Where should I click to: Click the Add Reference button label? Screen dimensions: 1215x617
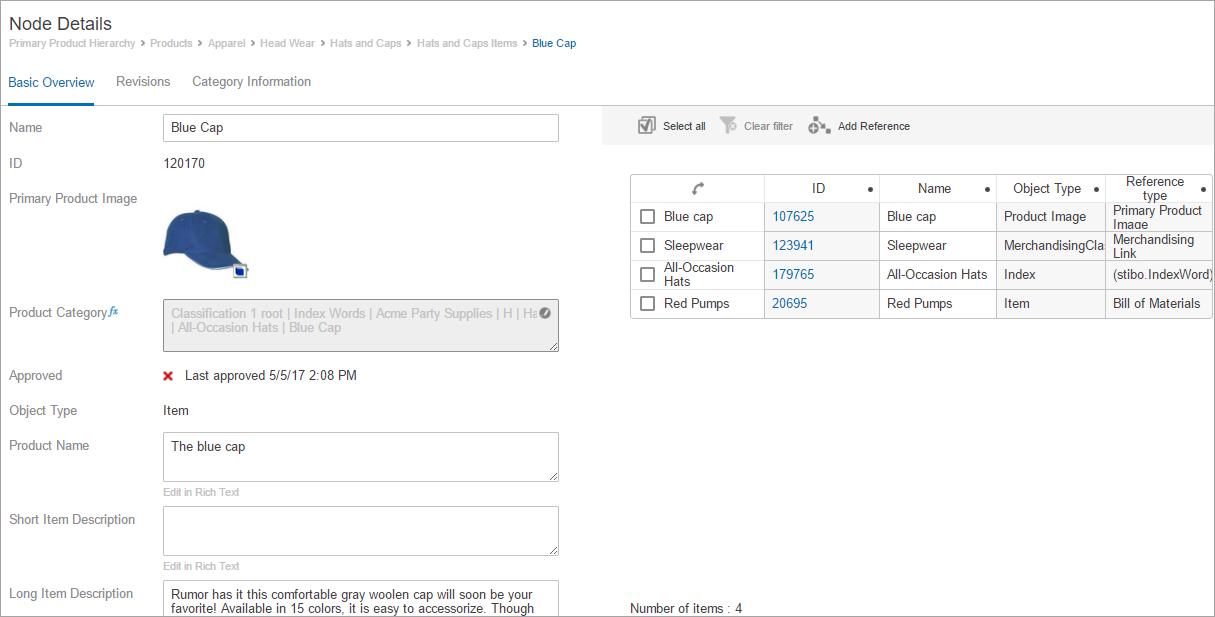tap(874, 126)
